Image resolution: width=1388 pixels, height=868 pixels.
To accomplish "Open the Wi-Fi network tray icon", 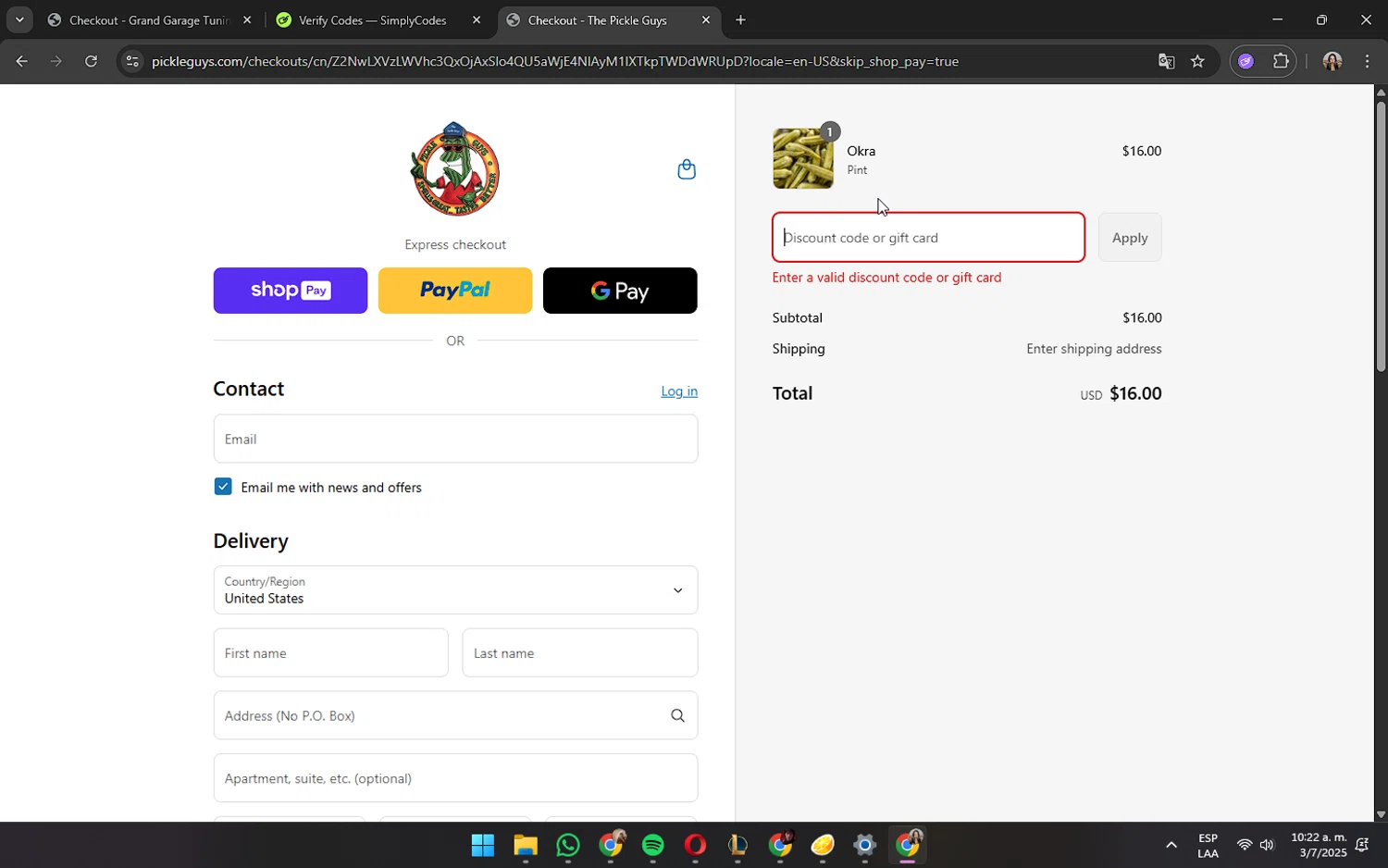I will (1245, 845).
